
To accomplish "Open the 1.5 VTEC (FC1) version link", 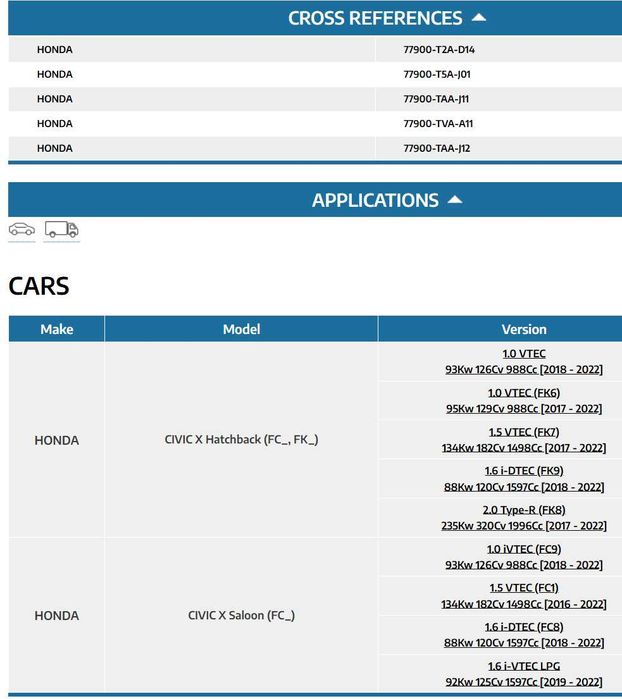I will pos(524,596).
